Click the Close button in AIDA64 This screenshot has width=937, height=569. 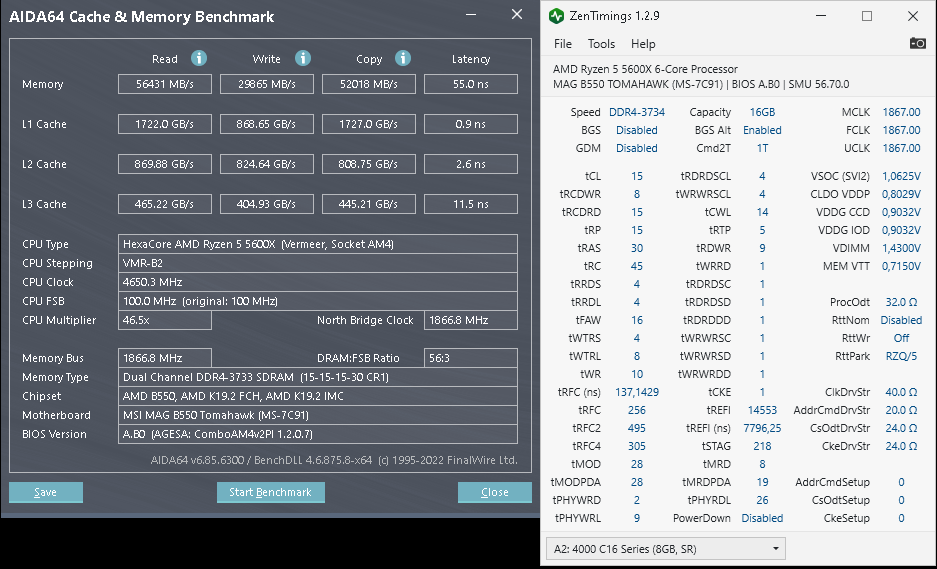point(495,492)
